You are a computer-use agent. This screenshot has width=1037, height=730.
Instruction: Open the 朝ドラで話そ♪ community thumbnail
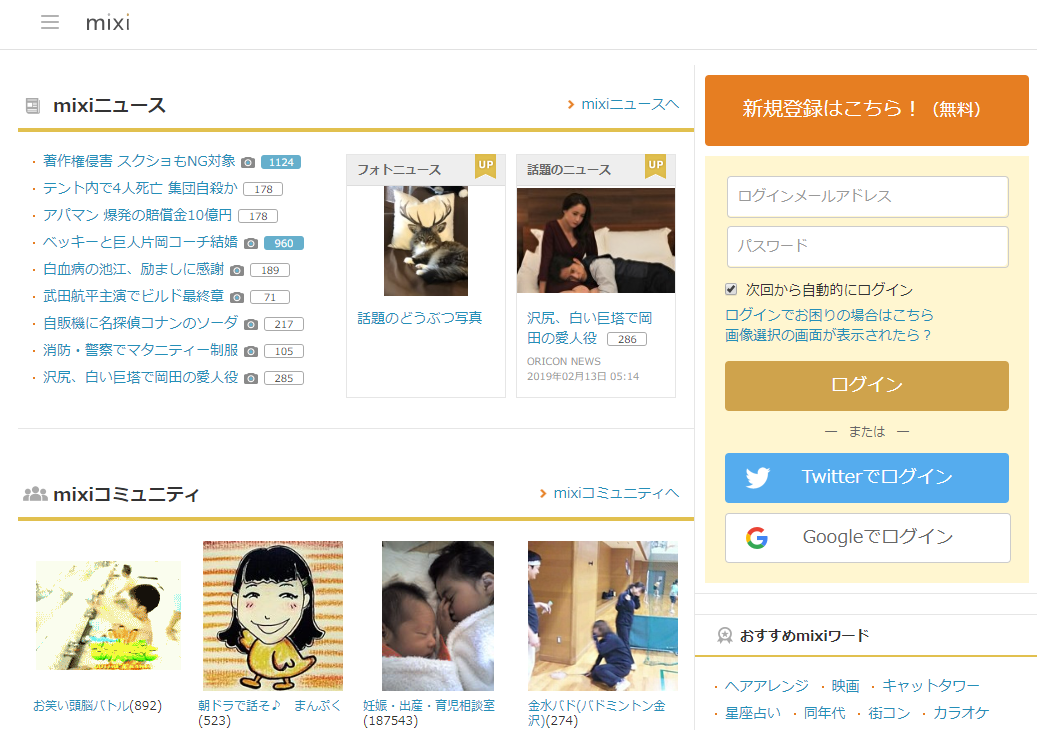tap(273, 615)
